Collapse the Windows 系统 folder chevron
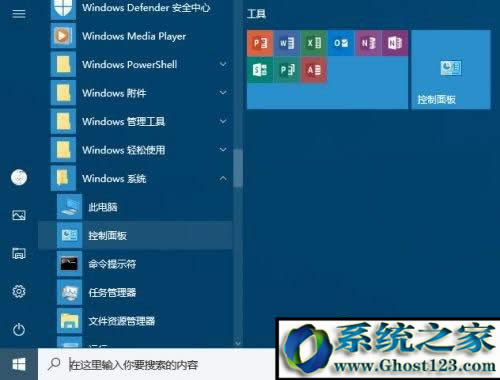 click(x=223, y=179)
